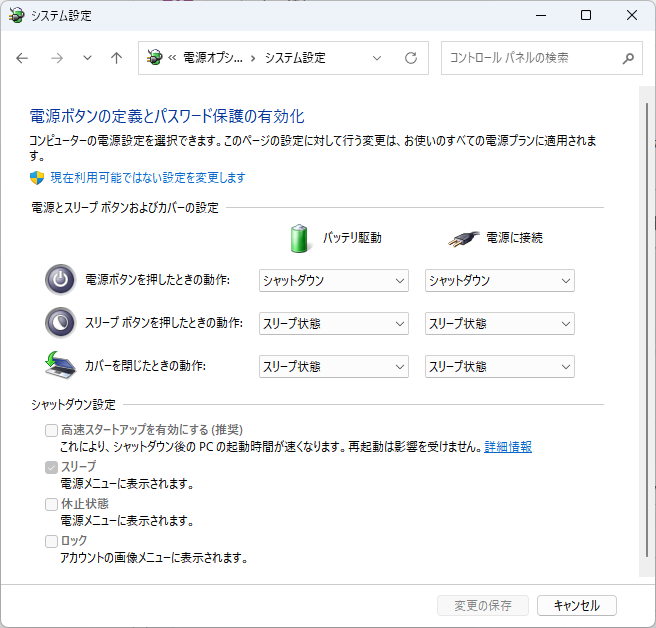Viewport: 656px width, 628px height.
Task: Open the address bar history dropdown
Action: (377, 58)
